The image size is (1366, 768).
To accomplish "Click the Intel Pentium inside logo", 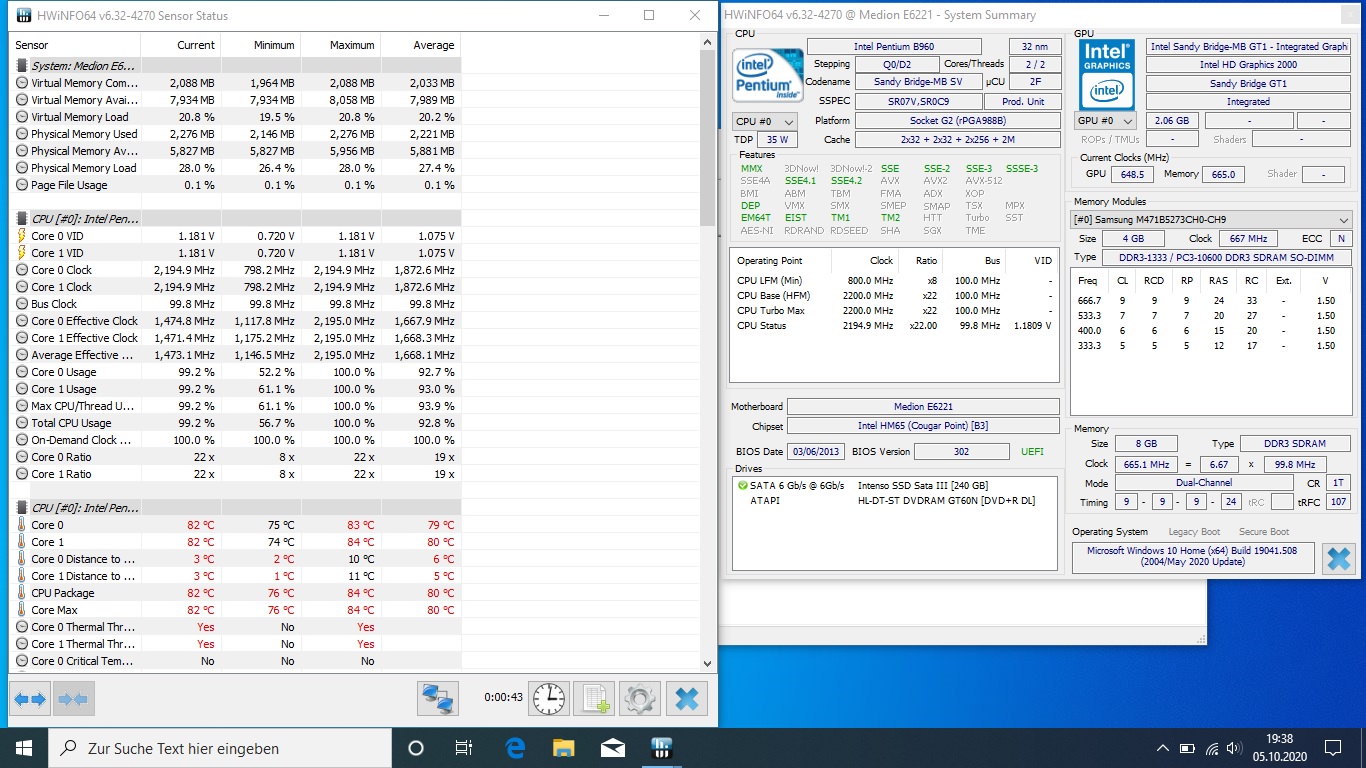I will tap(767, 76).
